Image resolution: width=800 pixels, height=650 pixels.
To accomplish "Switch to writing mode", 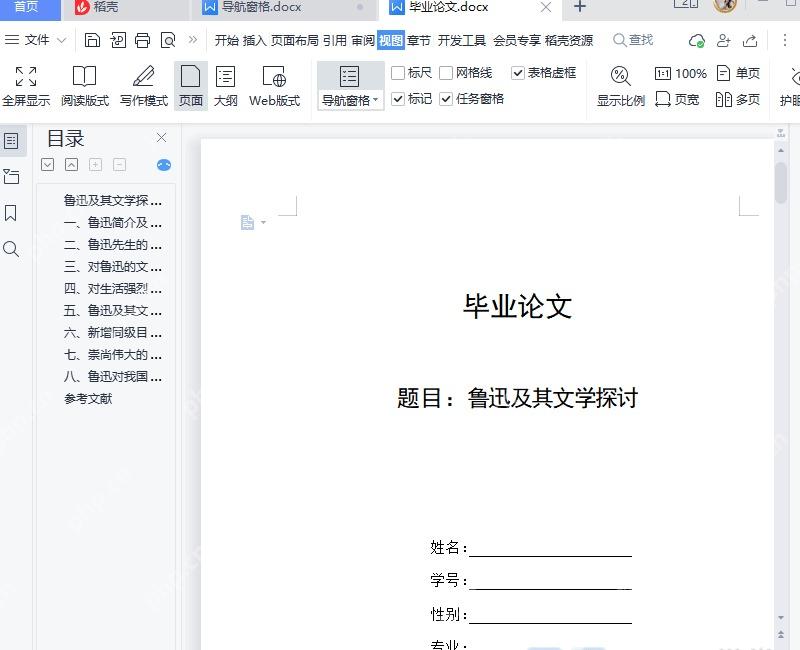I will click(x=144, y=86).
